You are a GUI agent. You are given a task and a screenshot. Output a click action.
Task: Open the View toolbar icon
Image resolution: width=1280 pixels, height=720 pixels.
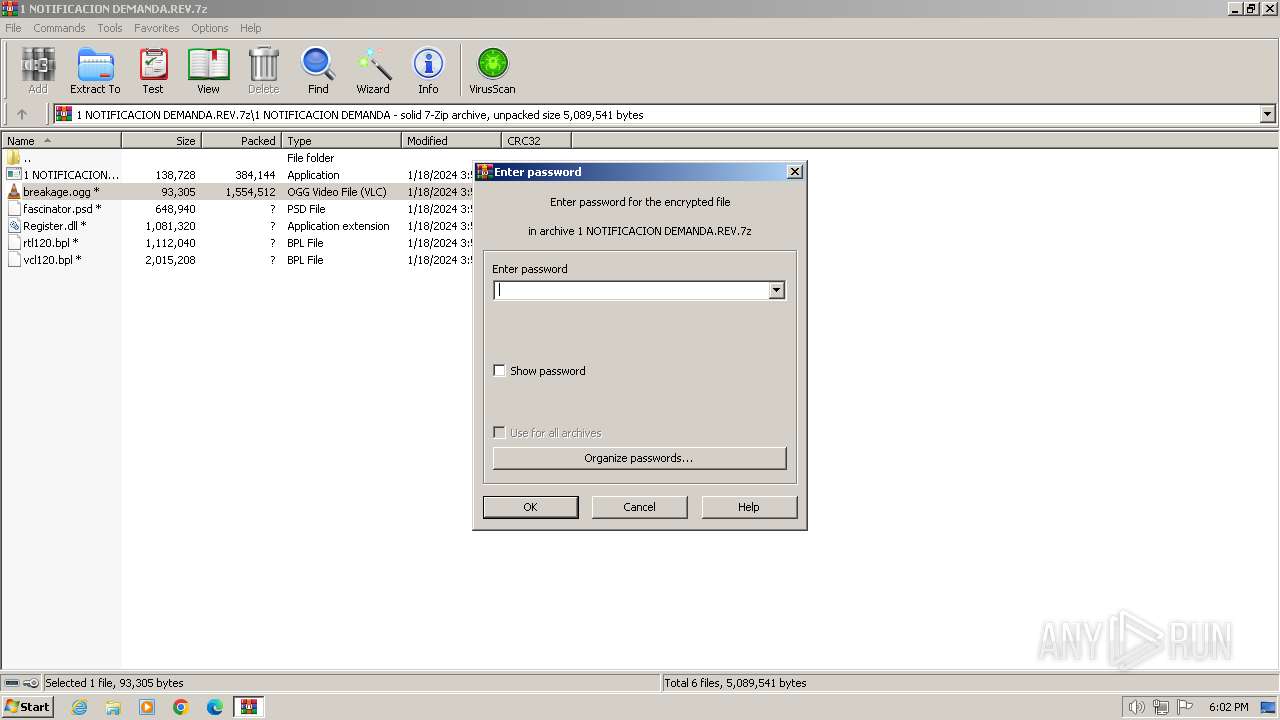pos(208,70)
